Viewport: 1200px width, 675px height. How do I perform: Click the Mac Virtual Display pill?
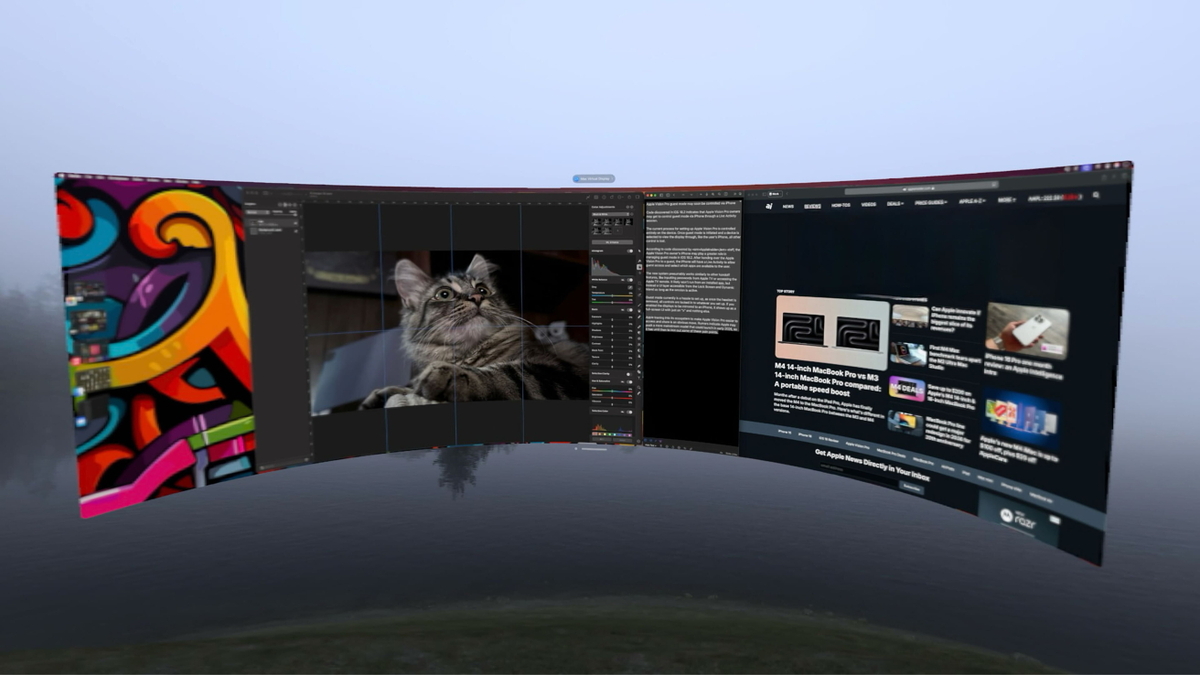593,178
